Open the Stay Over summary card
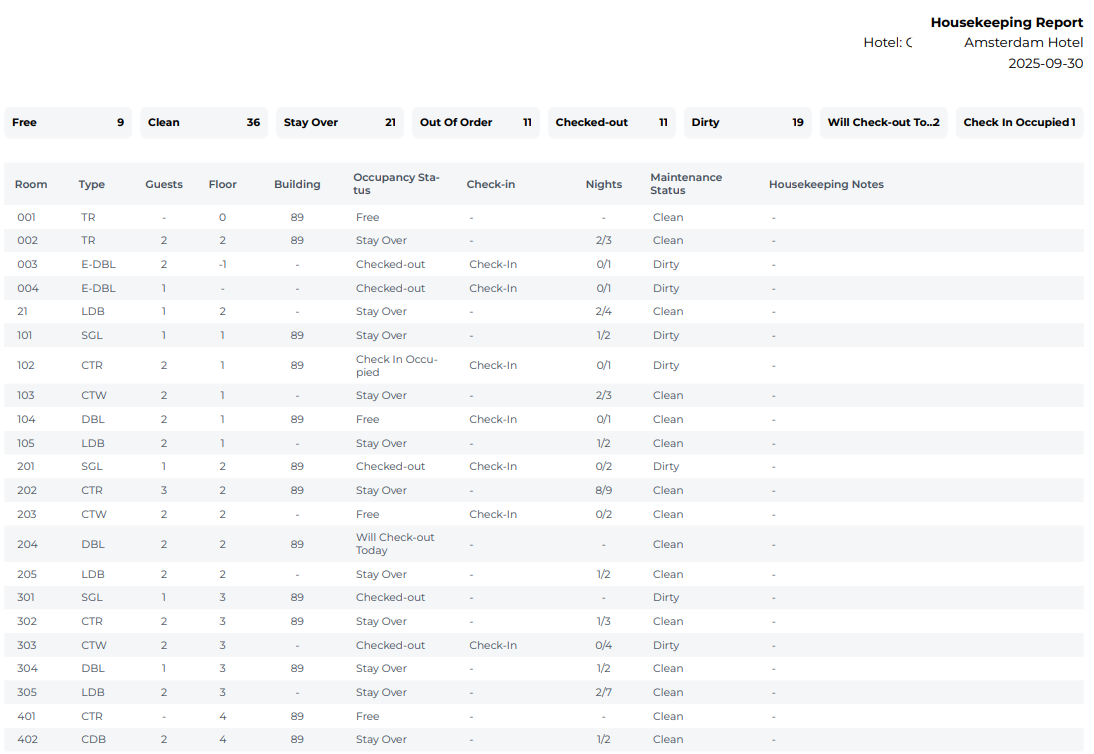 [x=340, y=122]
